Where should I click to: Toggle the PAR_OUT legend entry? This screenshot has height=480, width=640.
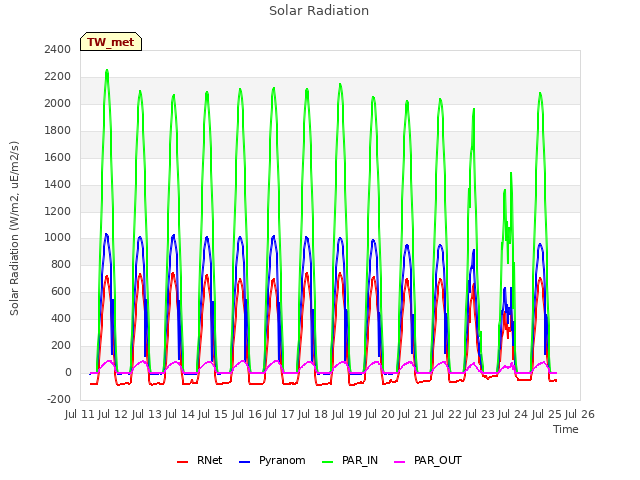point(428,460)
